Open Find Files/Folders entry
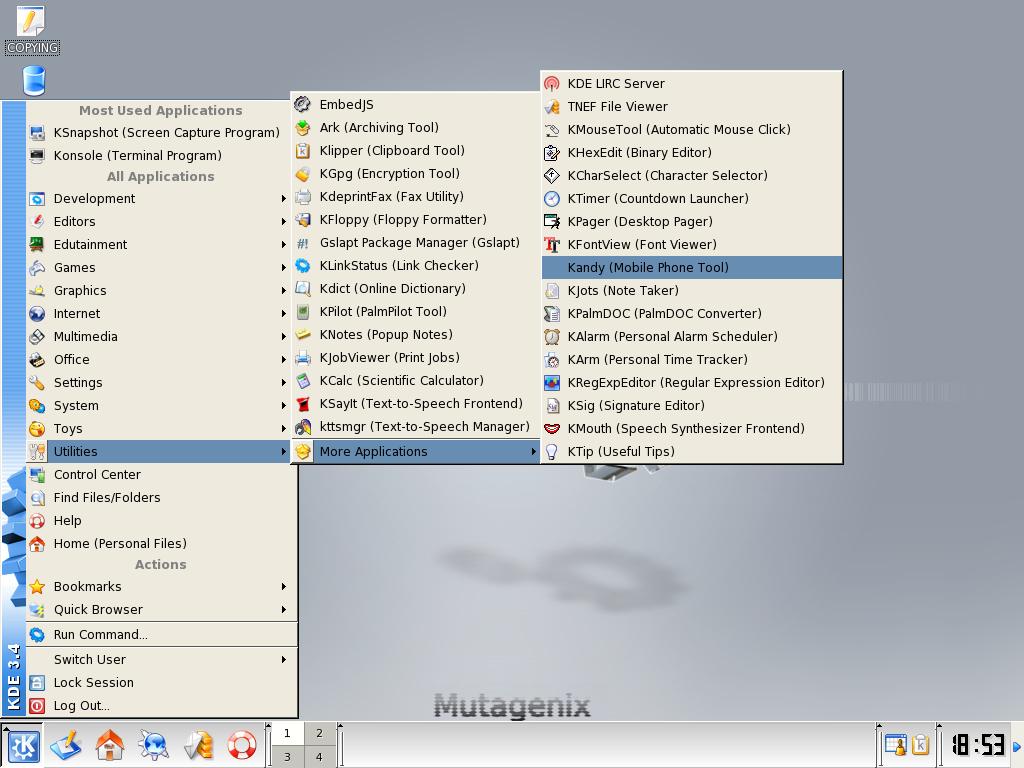 click(x=161, y=498)
